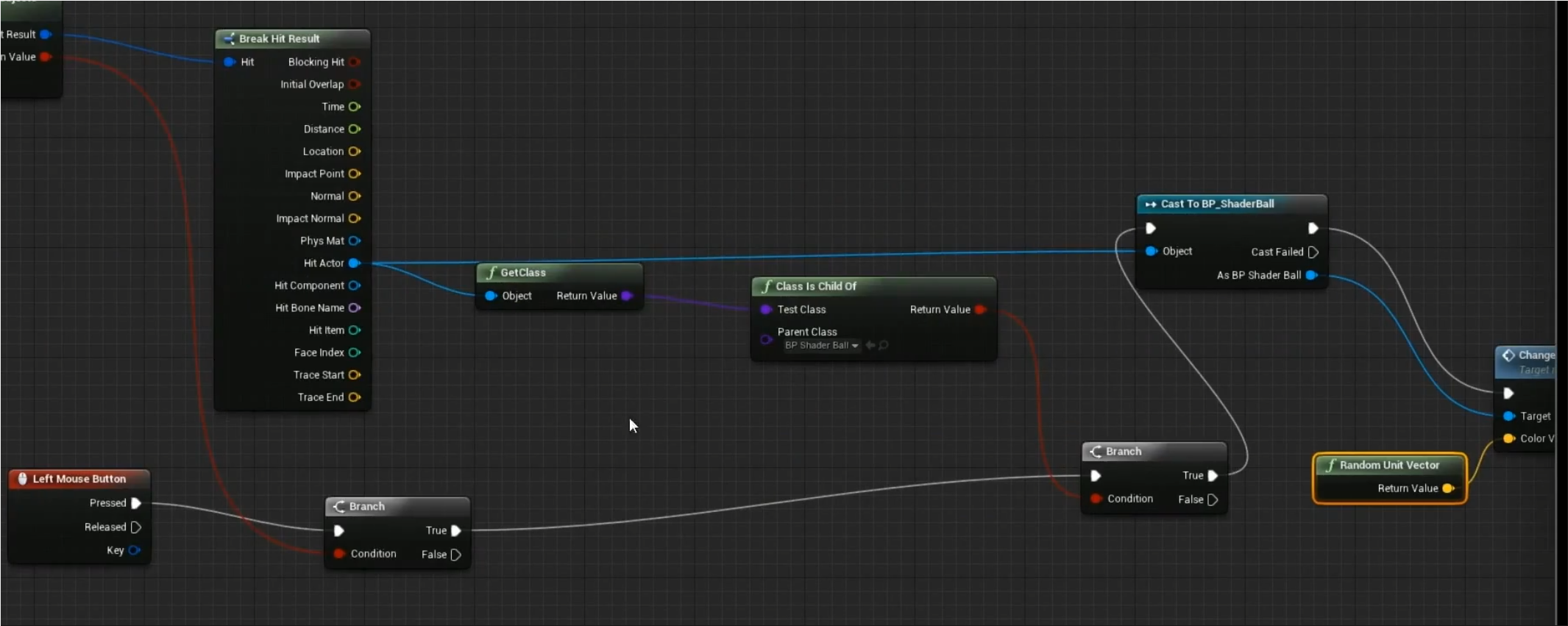Click Condition pin on the Branch near Random Unit Vector
This screenshot has width=1568, height=626.
(1096, 499)
